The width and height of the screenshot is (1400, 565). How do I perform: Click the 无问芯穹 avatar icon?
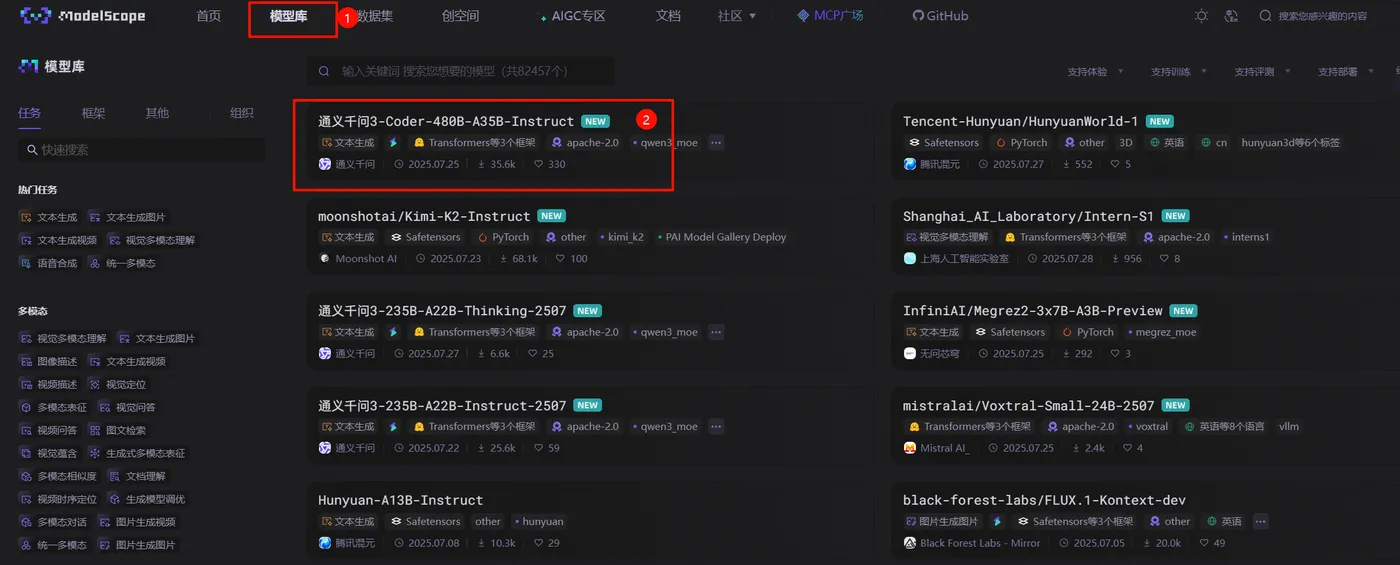tap(910, 353)
